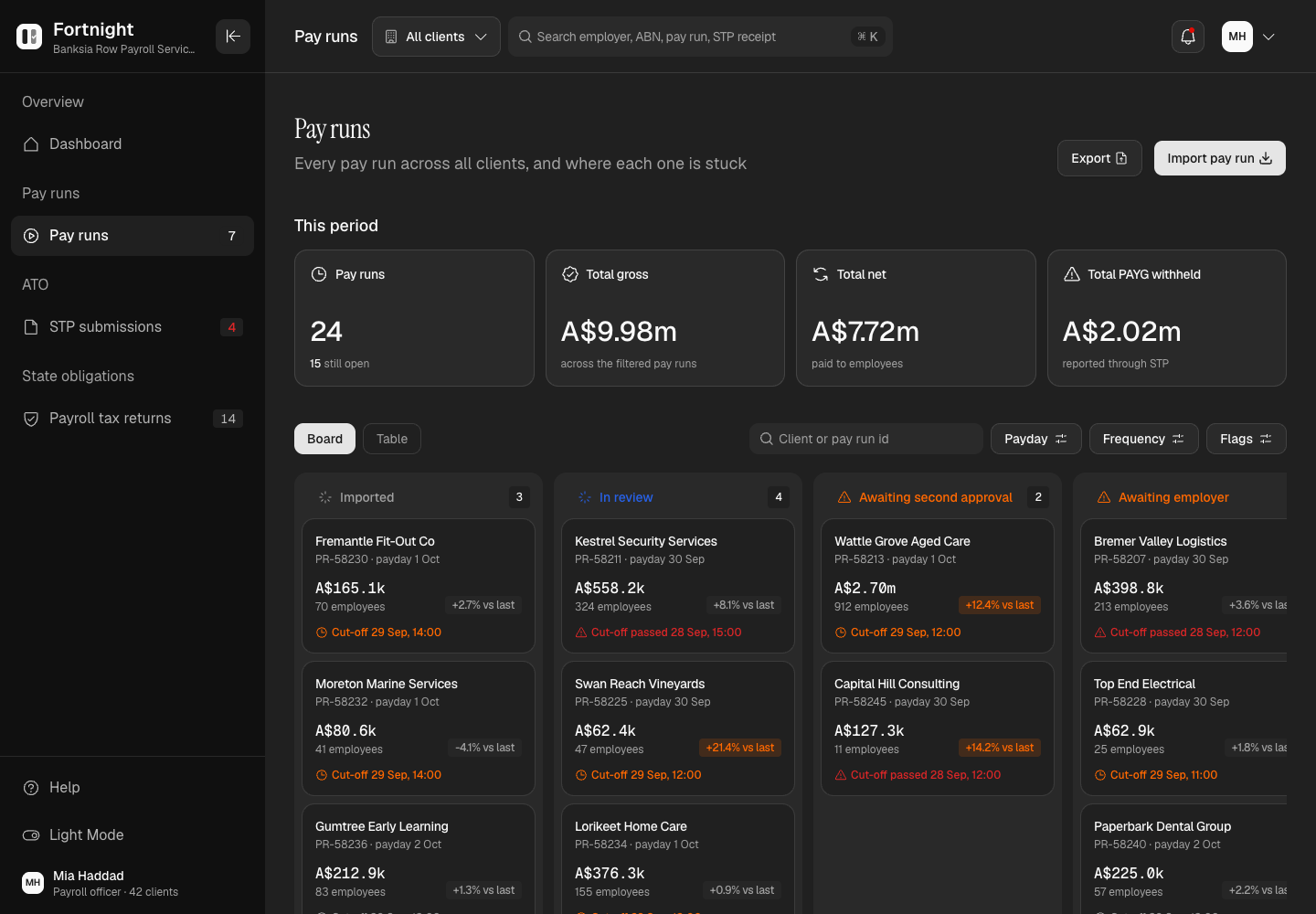Viewport: 1316px width, 914px height.
Task: Click the clock icon on Pay runs card
Action: [319, 274]
